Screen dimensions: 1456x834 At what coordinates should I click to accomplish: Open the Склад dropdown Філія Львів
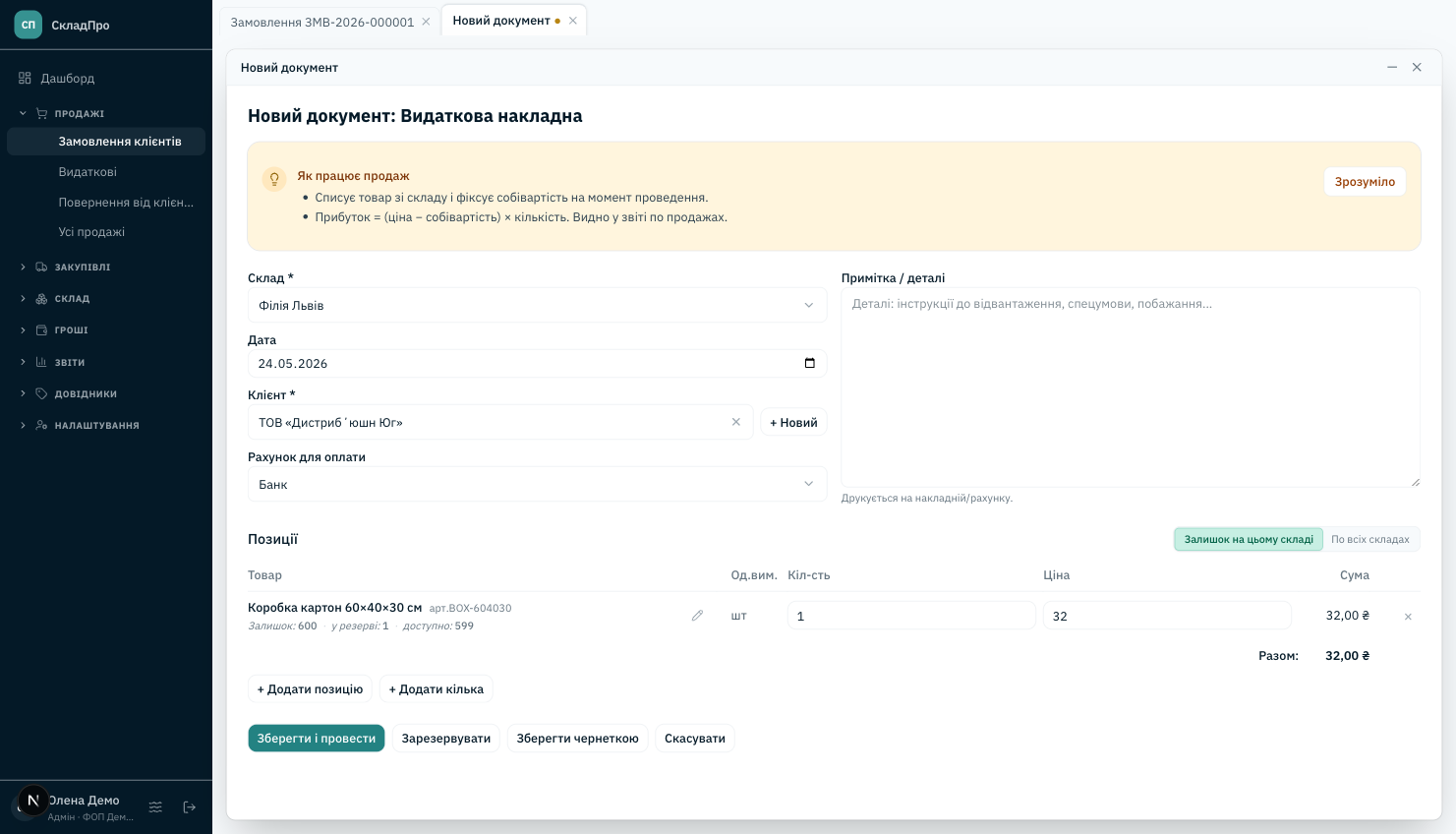pyautogui.click(x=537, y=305)
